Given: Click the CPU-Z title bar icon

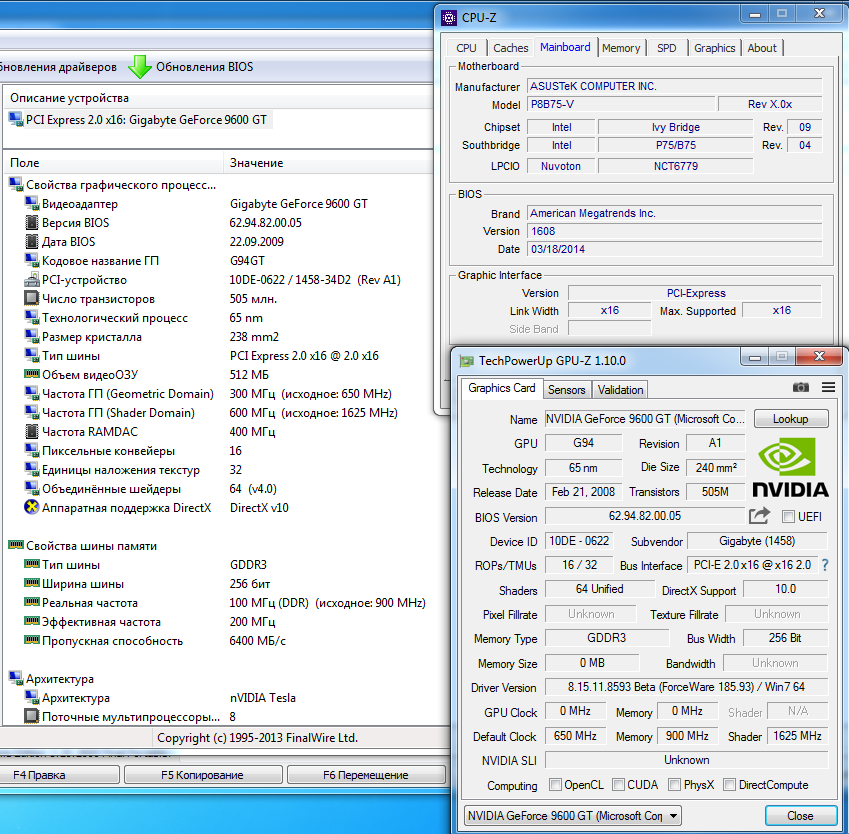Looking at the screenshot, I should [449, 18].
